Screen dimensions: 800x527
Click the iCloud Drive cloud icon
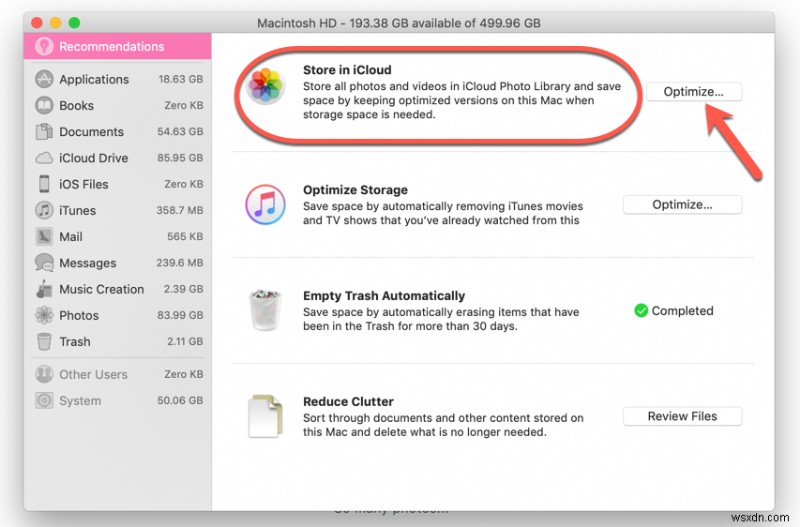point(44,158)
